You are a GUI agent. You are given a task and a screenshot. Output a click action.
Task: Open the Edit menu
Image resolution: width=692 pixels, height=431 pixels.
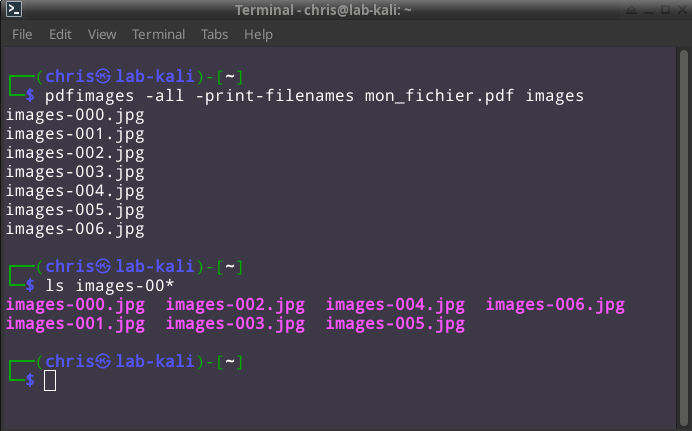click(60, 34)
